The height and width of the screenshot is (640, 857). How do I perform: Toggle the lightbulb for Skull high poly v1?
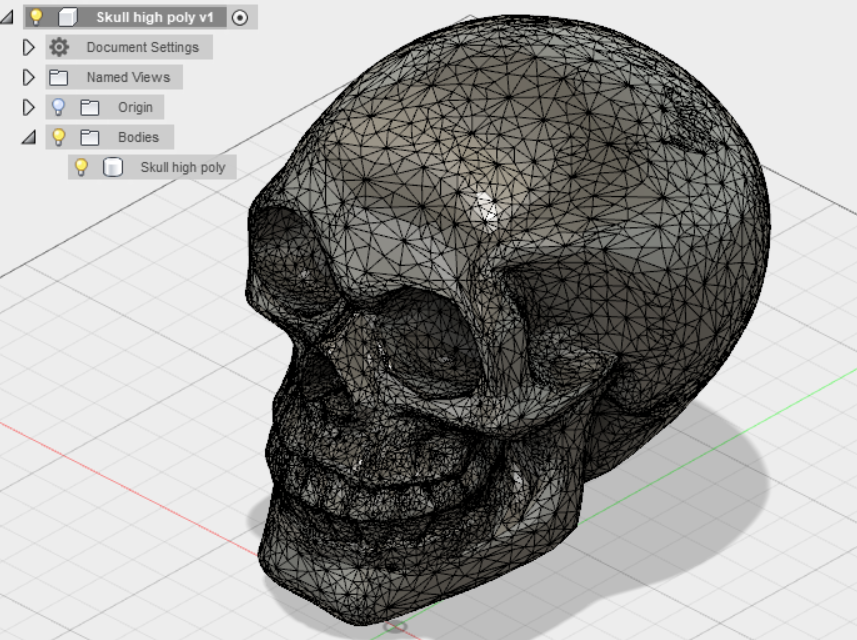coord(36,17)
